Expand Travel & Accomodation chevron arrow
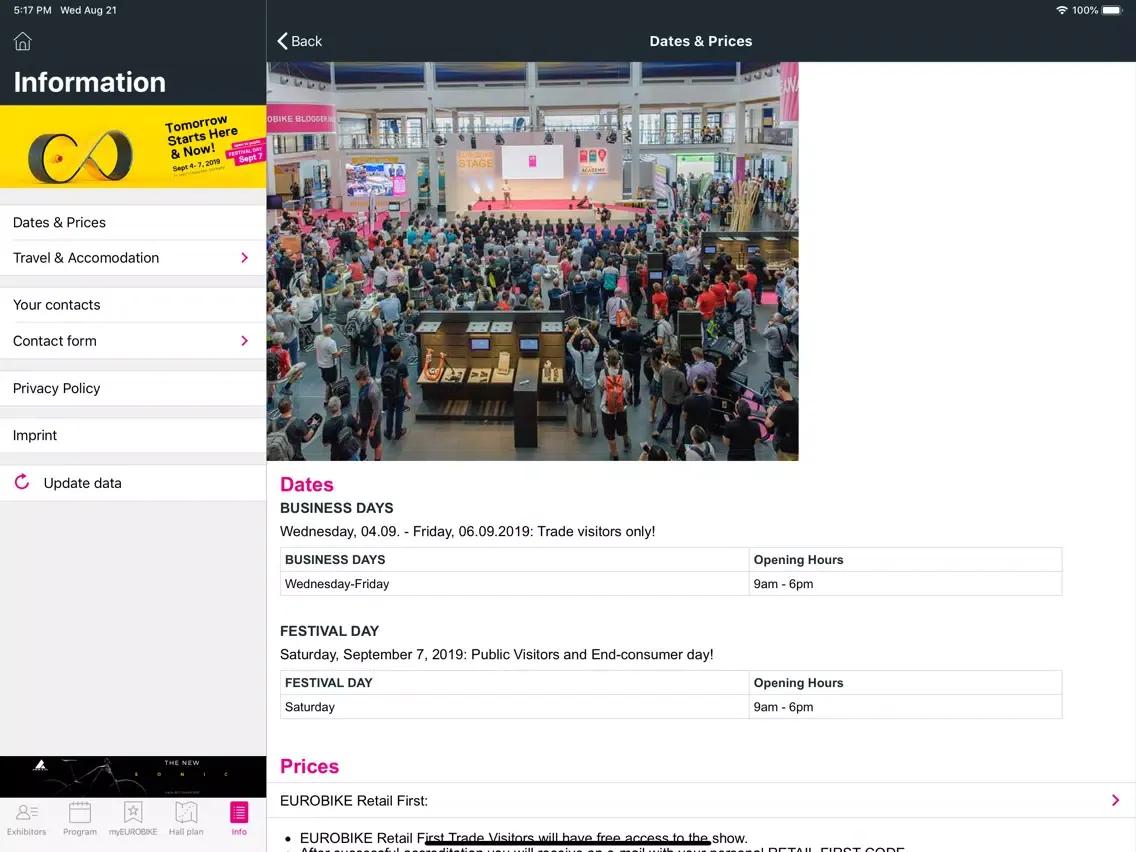The height and width of the screenshot is (852, 1136). [x=245, y=258]
